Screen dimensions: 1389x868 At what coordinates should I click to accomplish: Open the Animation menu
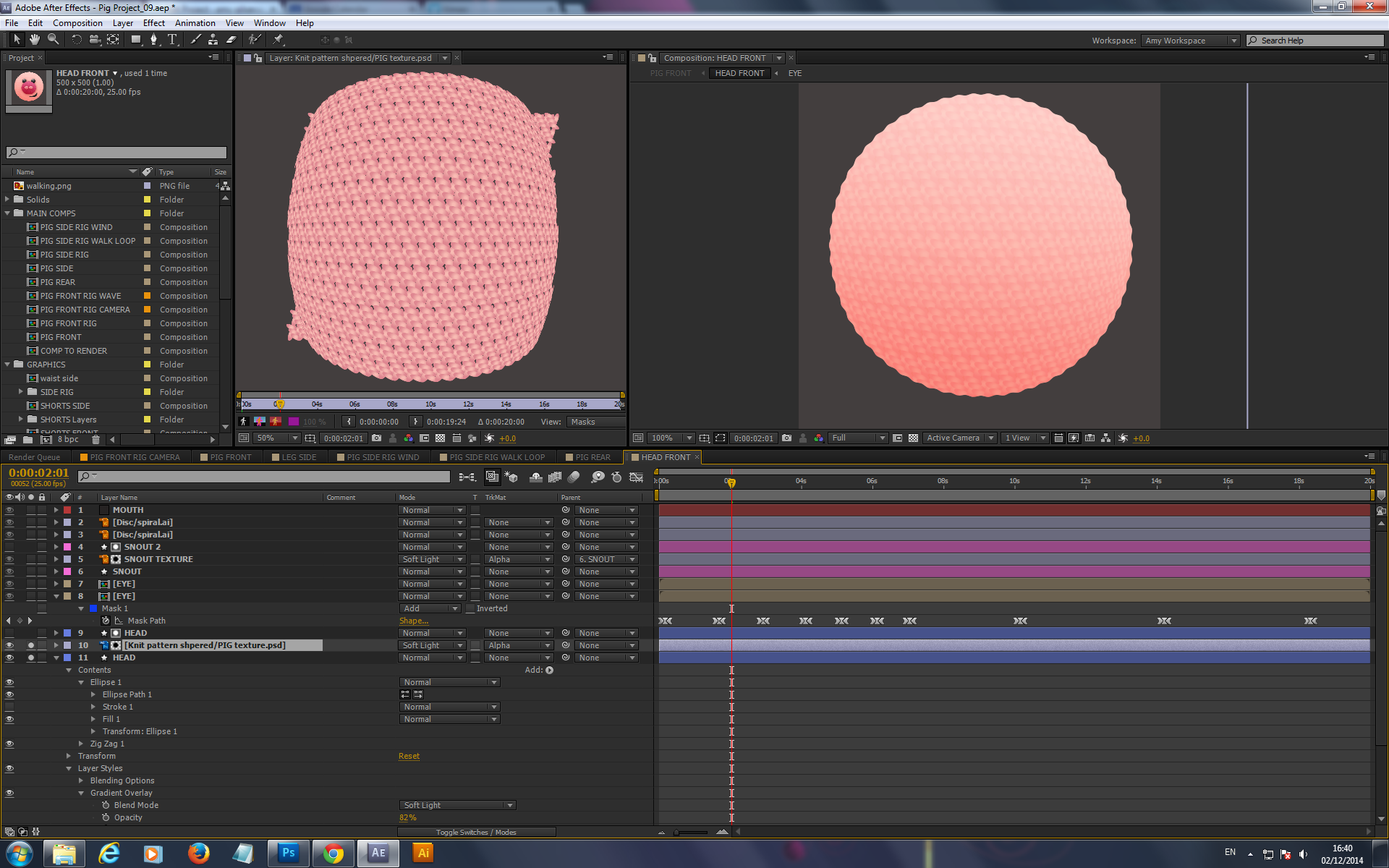195,23
